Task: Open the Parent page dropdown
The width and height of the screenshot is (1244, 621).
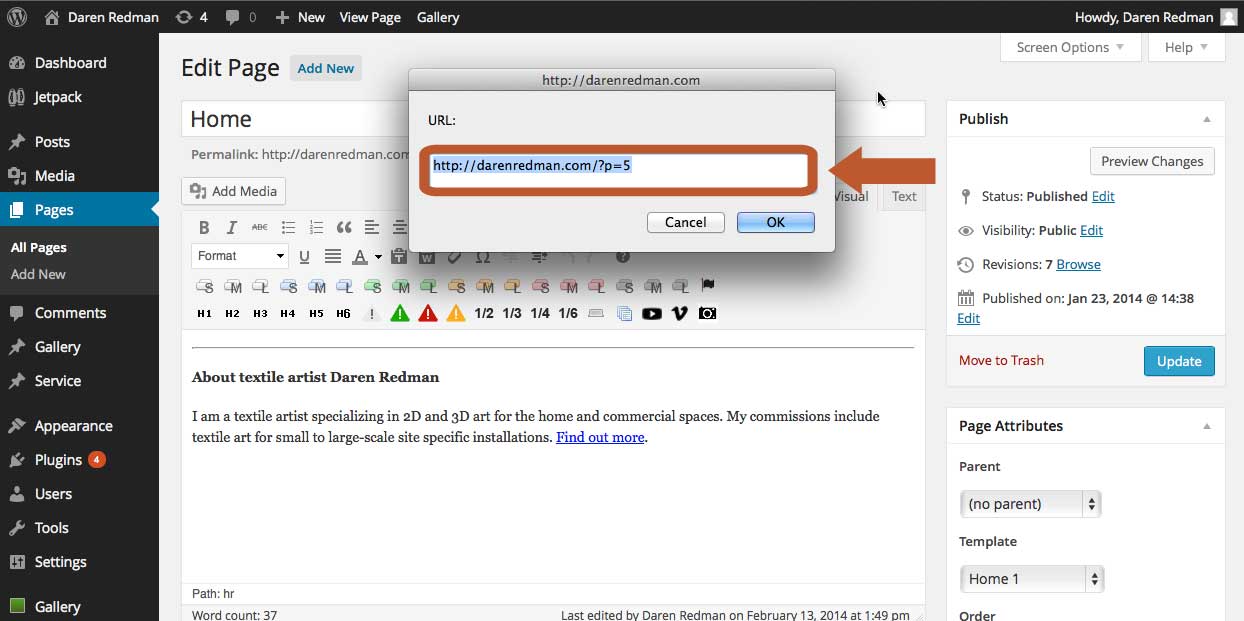Action: [1030, 504]
